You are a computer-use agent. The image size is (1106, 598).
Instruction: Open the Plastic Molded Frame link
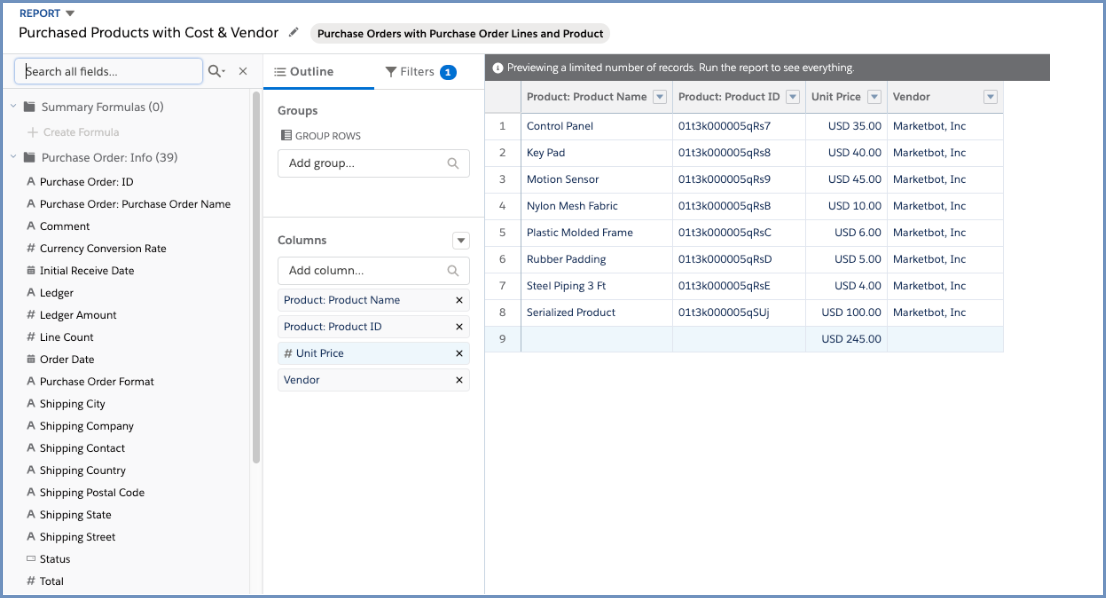tap(579, 233)
